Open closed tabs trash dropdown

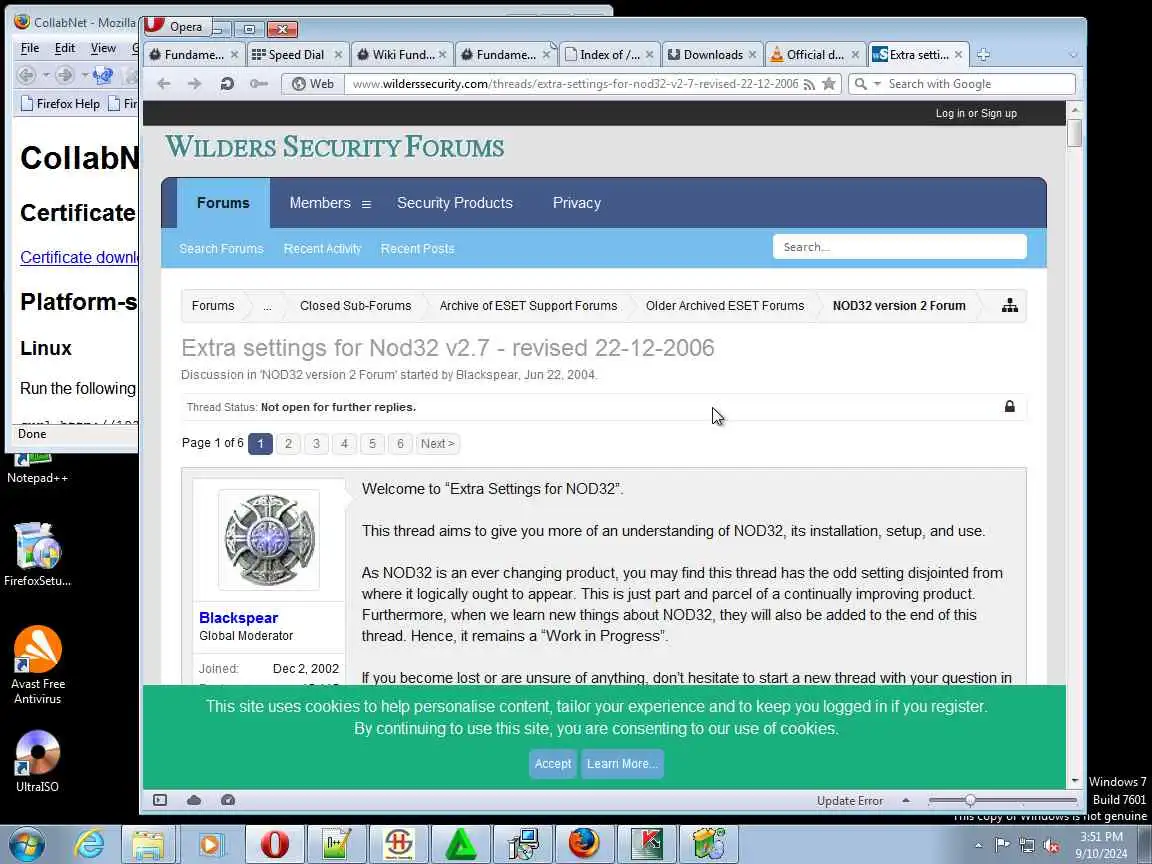pyautogui.click(x=1073, y=54)
